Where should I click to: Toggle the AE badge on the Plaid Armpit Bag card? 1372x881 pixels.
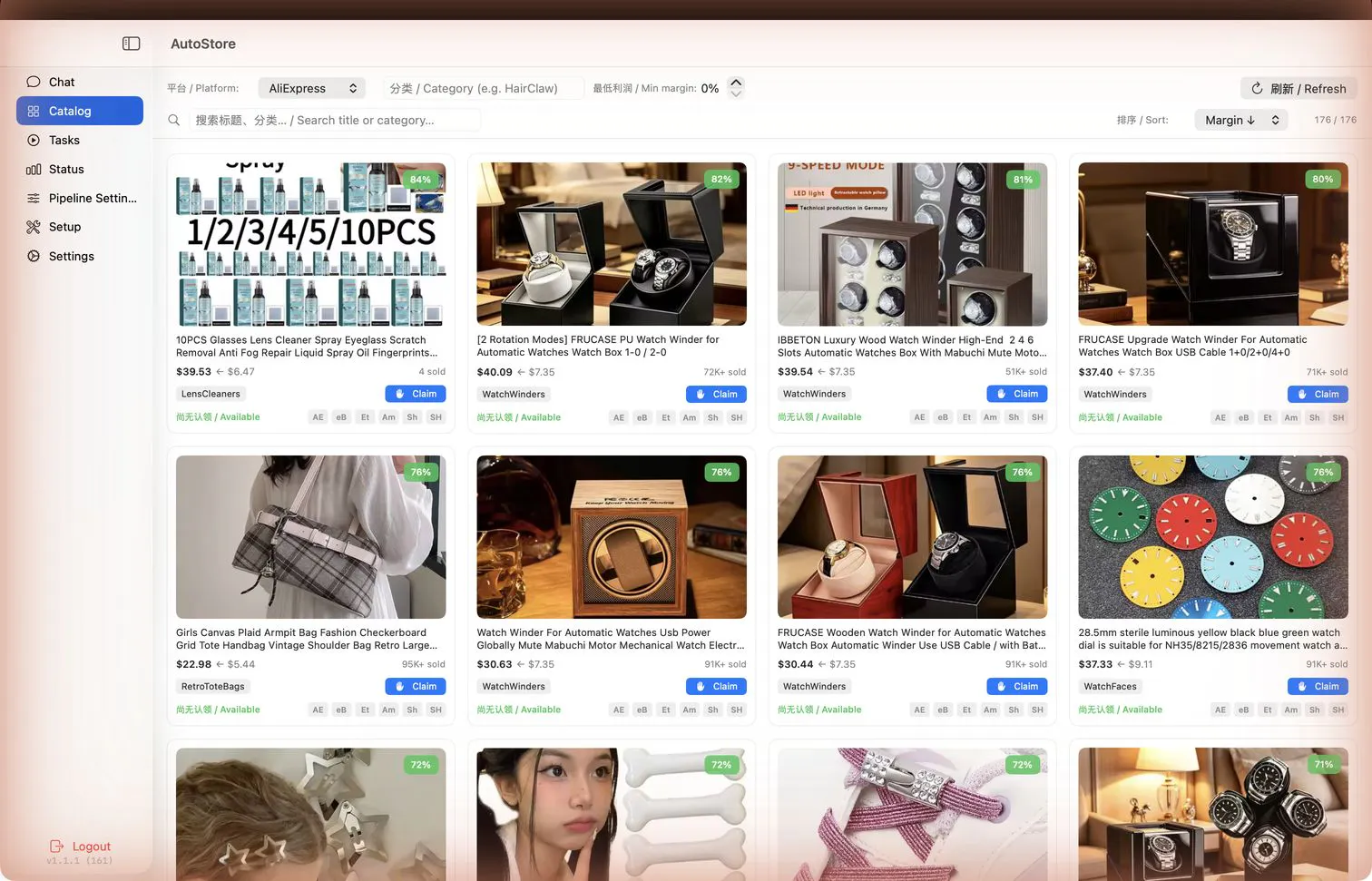coord(318,710)
